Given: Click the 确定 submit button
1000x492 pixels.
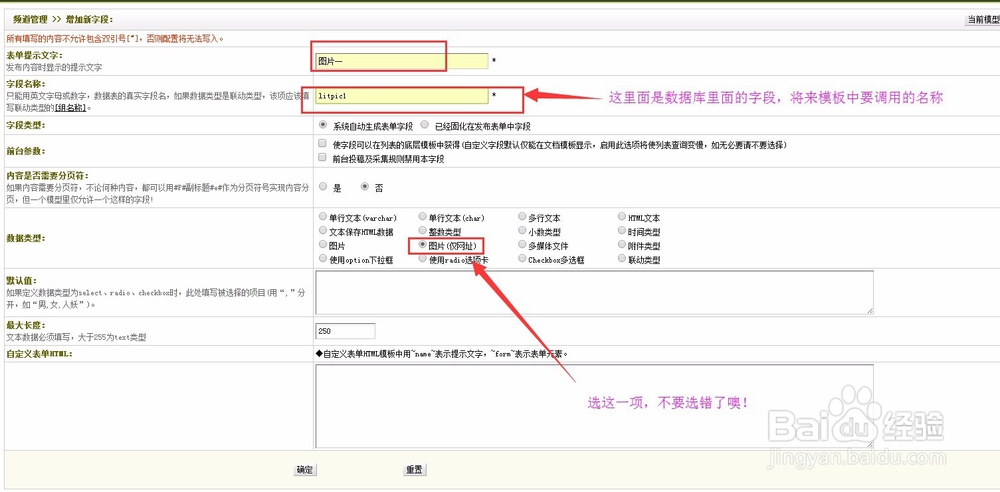Looking at the screenshot, I should [305, 470].
